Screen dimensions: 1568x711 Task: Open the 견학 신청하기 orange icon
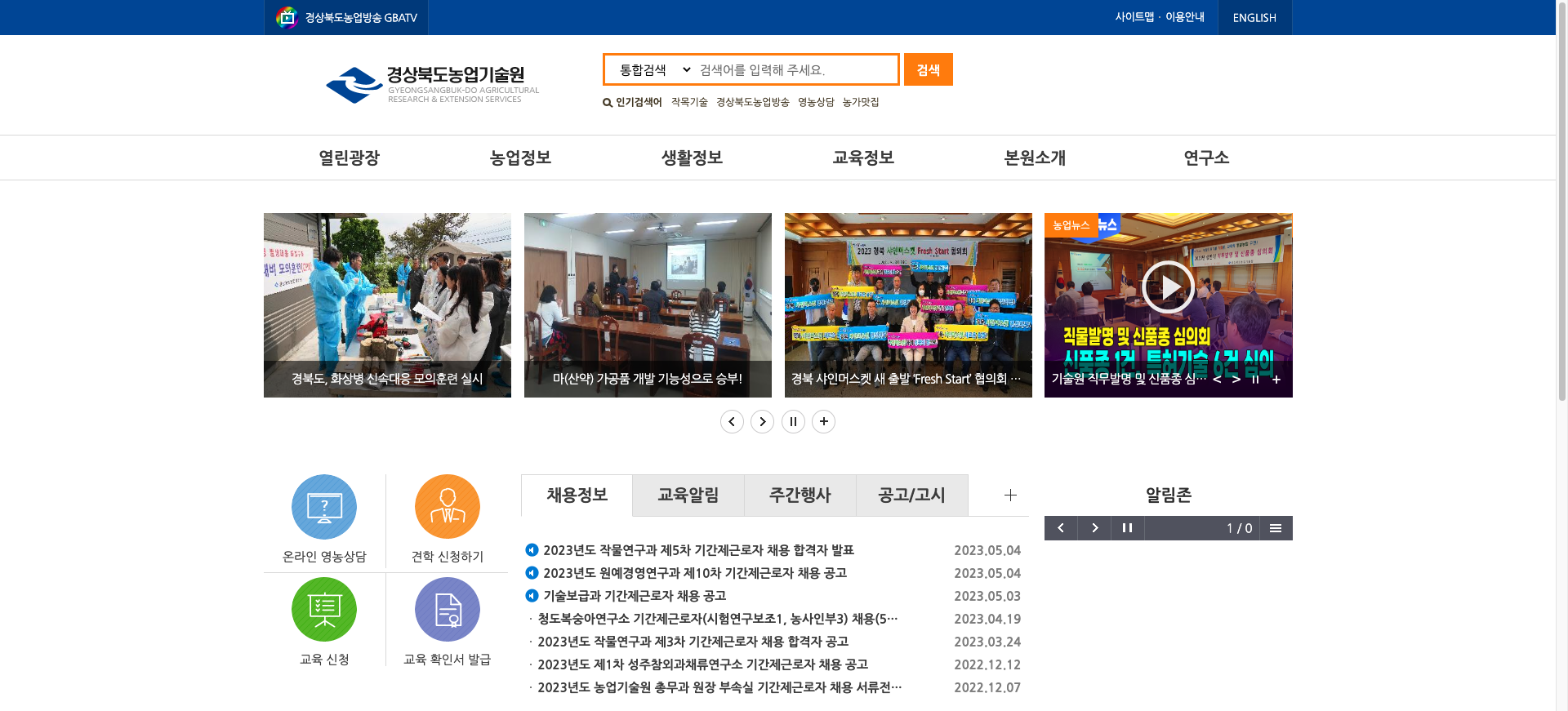[447, 507]
